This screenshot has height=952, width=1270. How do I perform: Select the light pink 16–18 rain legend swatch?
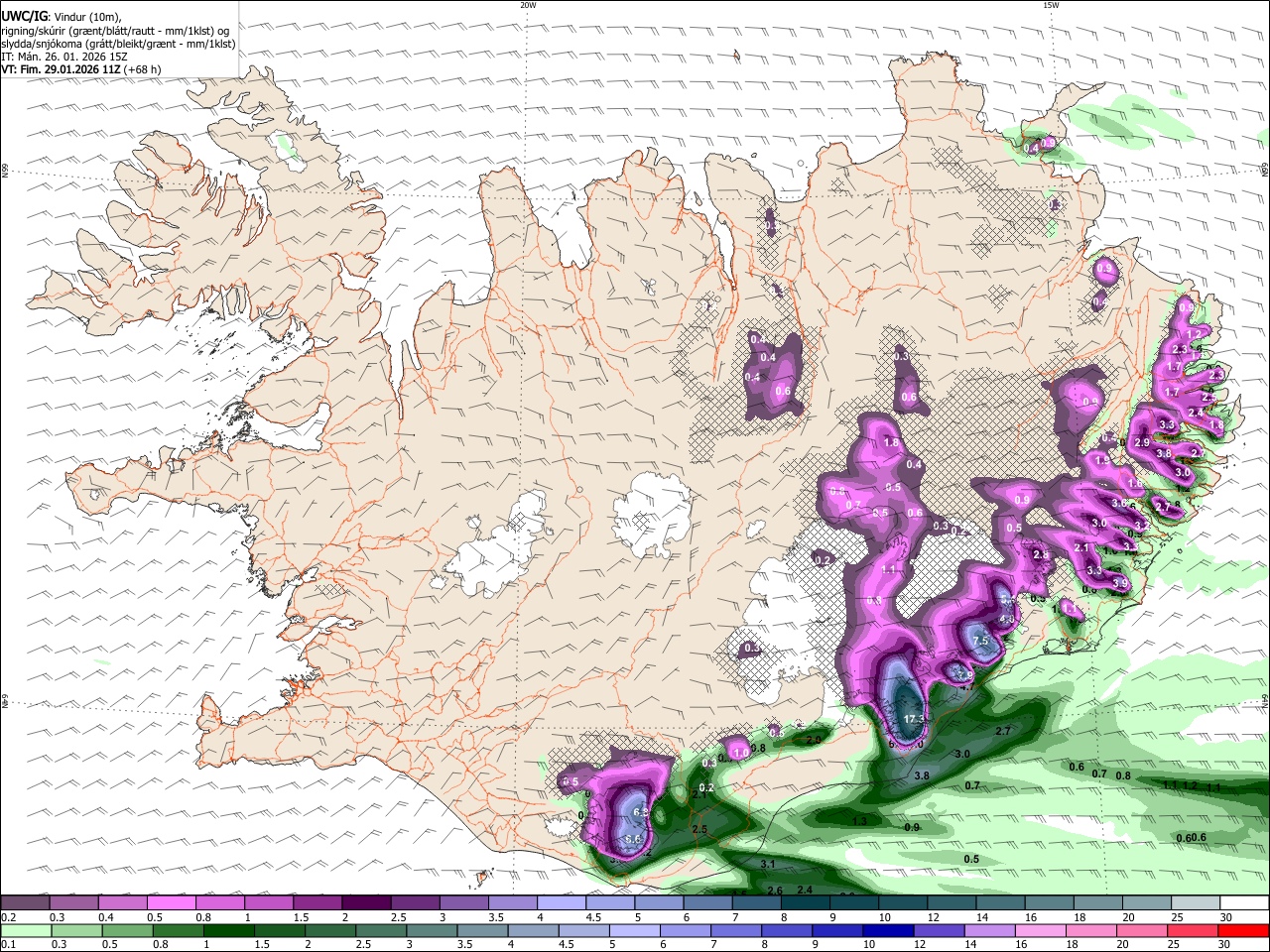click(x=1039, y=930)
